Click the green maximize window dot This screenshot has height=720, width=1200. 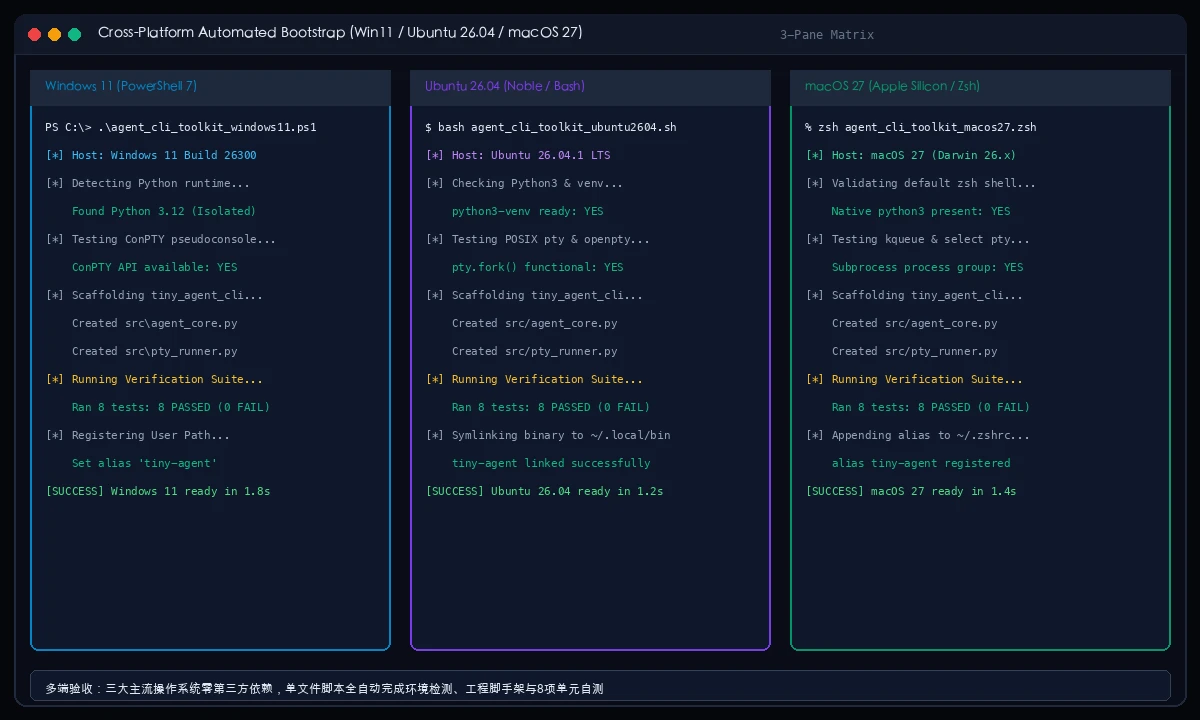74,34
